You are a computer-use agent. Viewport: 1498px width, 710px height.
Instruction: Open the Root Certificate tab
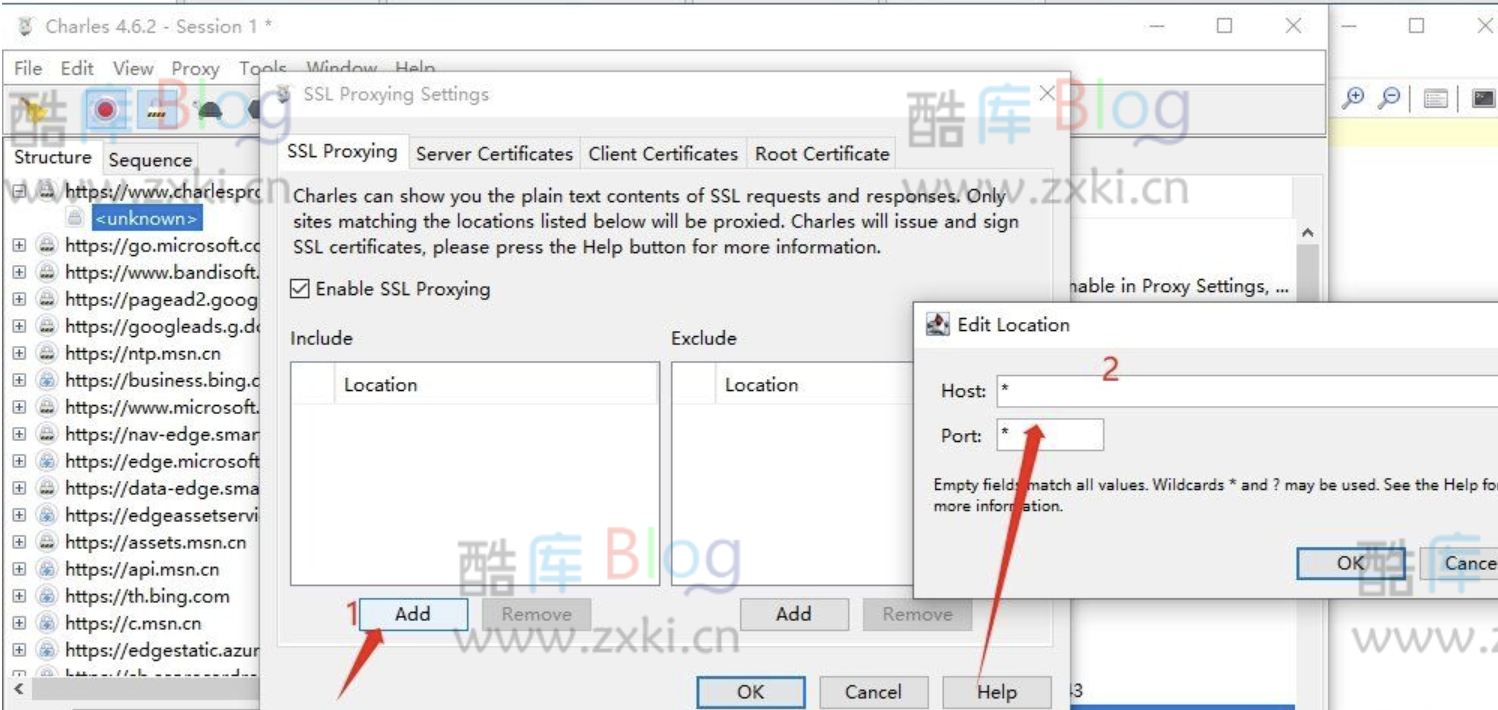[x=822, y=154]
